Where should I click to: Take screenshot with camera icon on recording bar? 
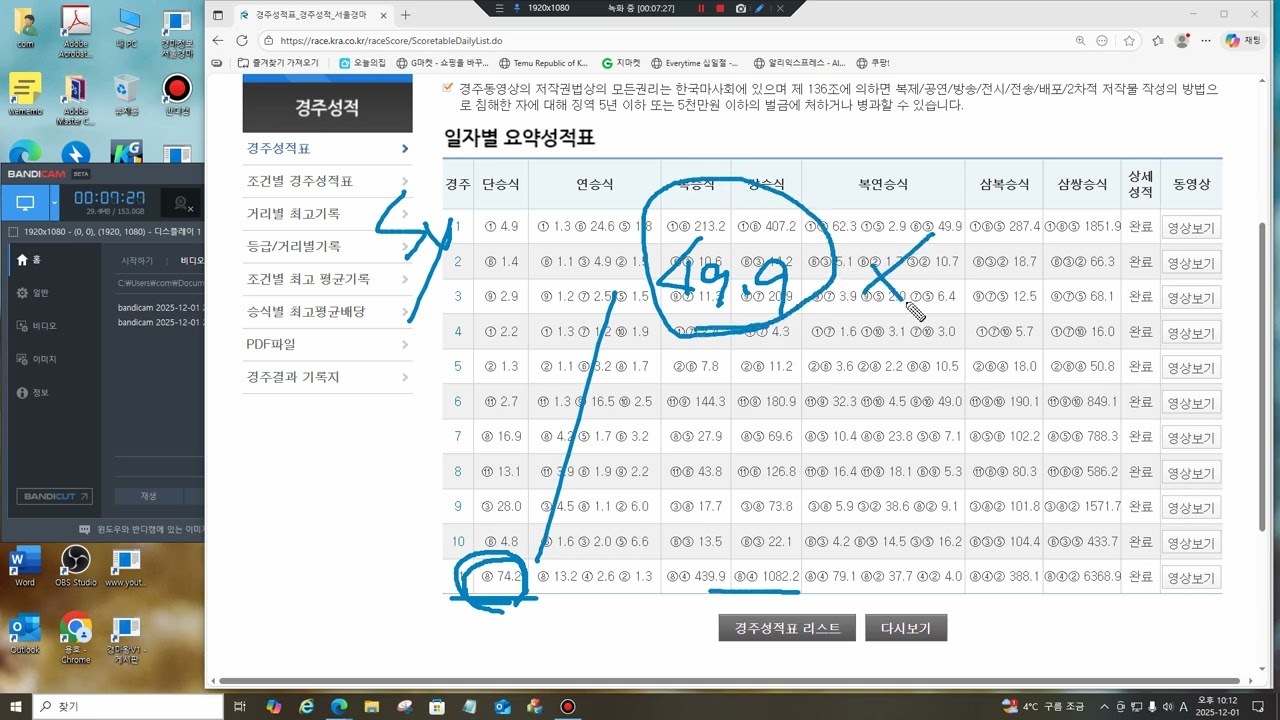tap(740, 8)
